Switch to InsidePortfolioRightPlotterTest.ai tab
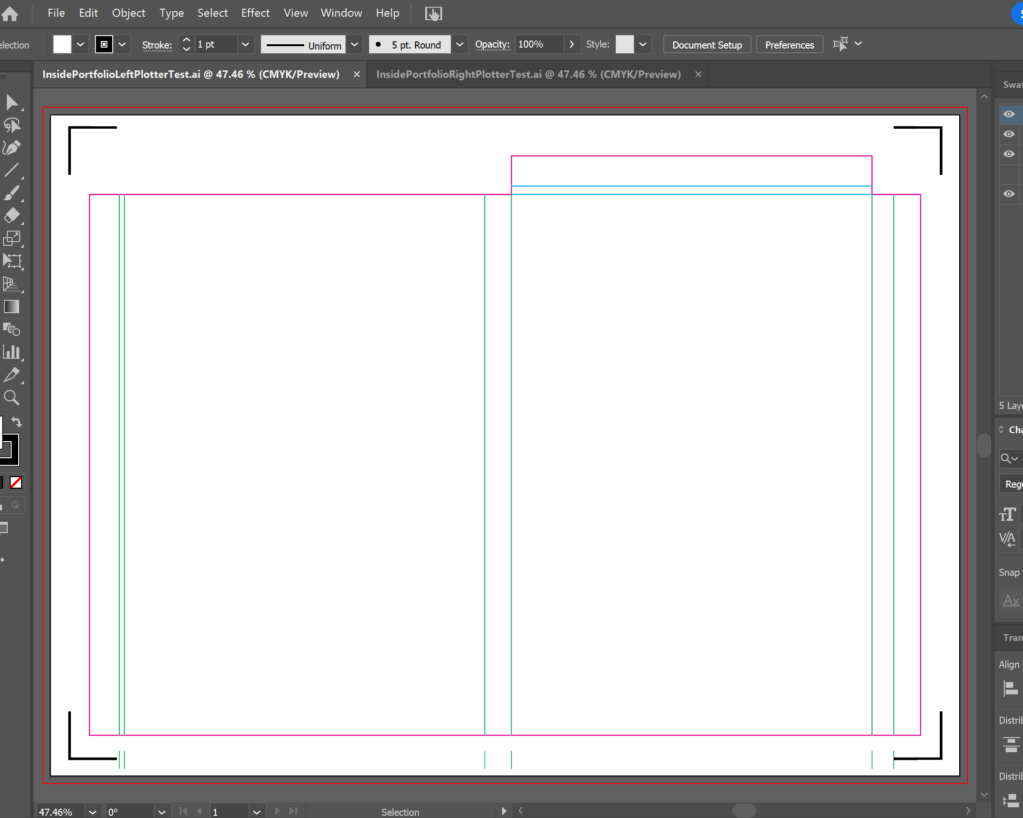This screenshot has width=1023, height=818. tap(527, 74)
